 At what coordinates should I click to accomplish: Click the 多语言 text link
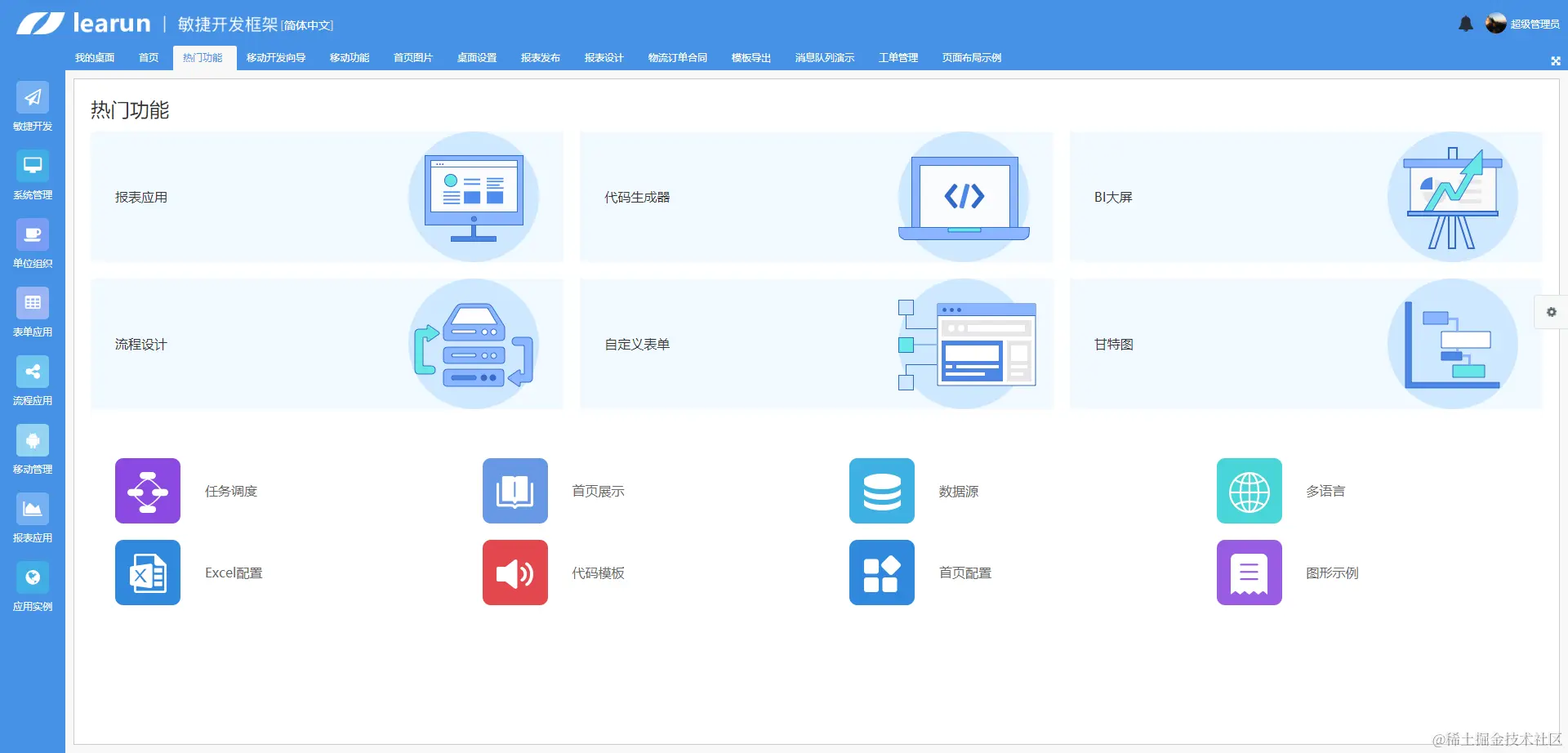(1325, 491)
